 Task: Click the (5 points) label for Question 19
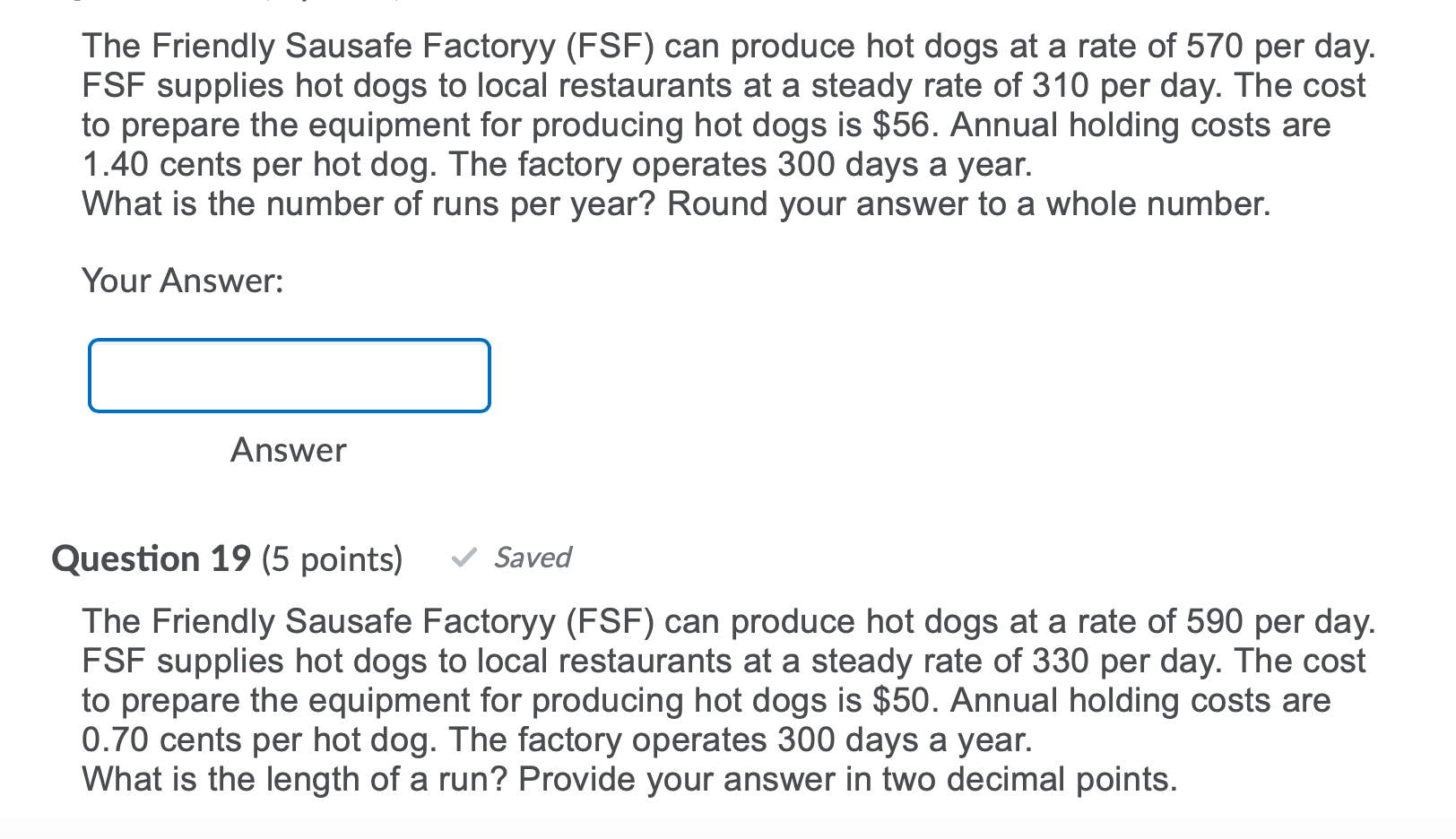pos(330,558)
